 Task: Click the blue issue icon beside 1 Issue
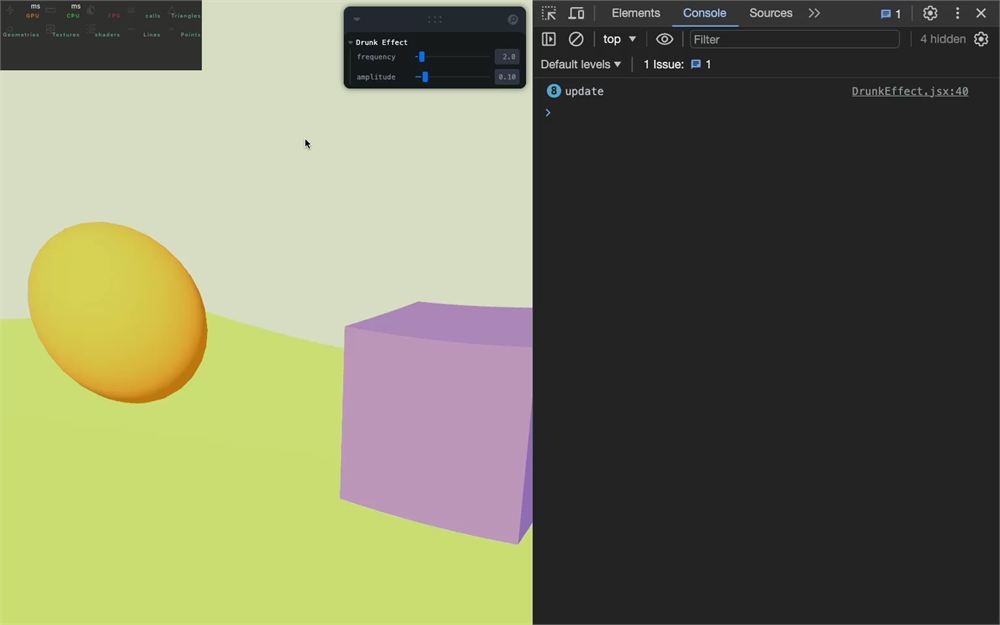pos(696,64)
